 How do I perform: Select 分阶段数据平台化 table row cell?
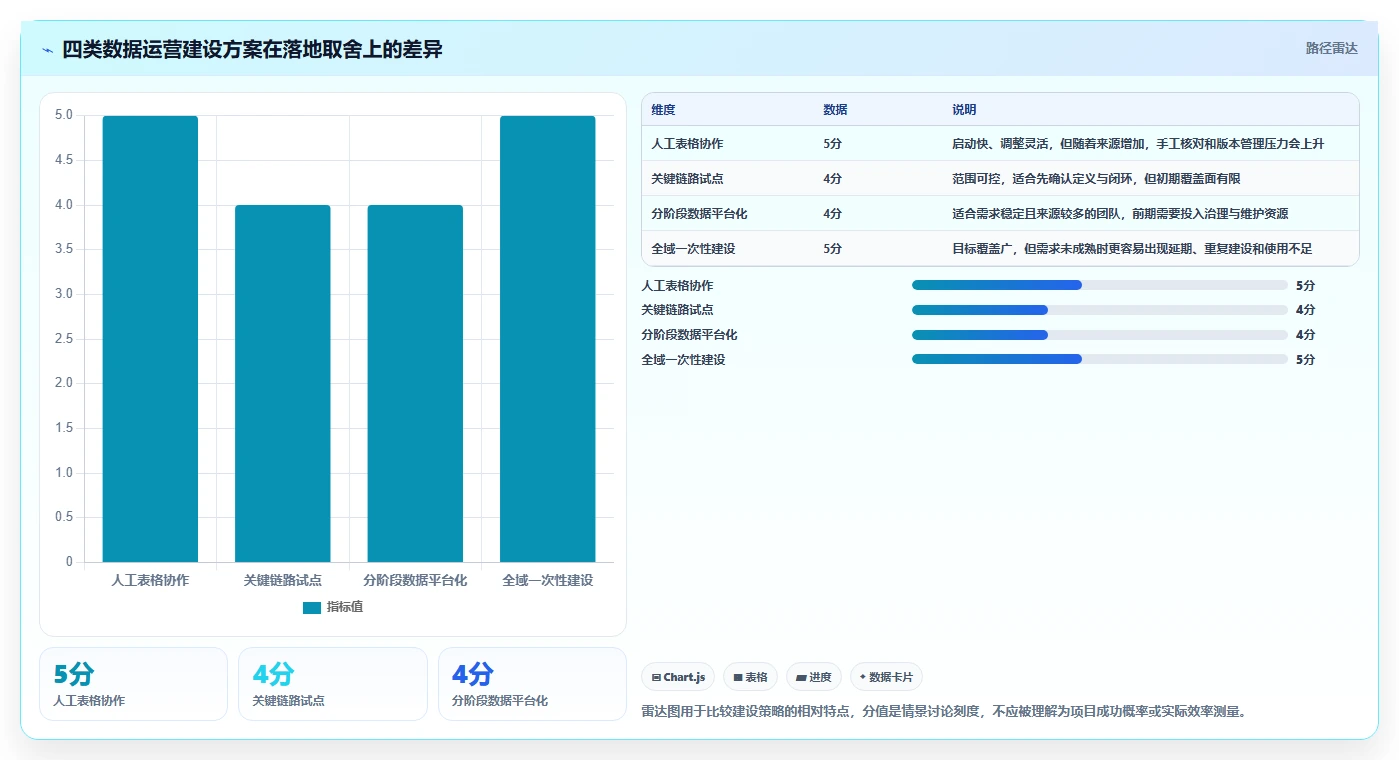699,214
